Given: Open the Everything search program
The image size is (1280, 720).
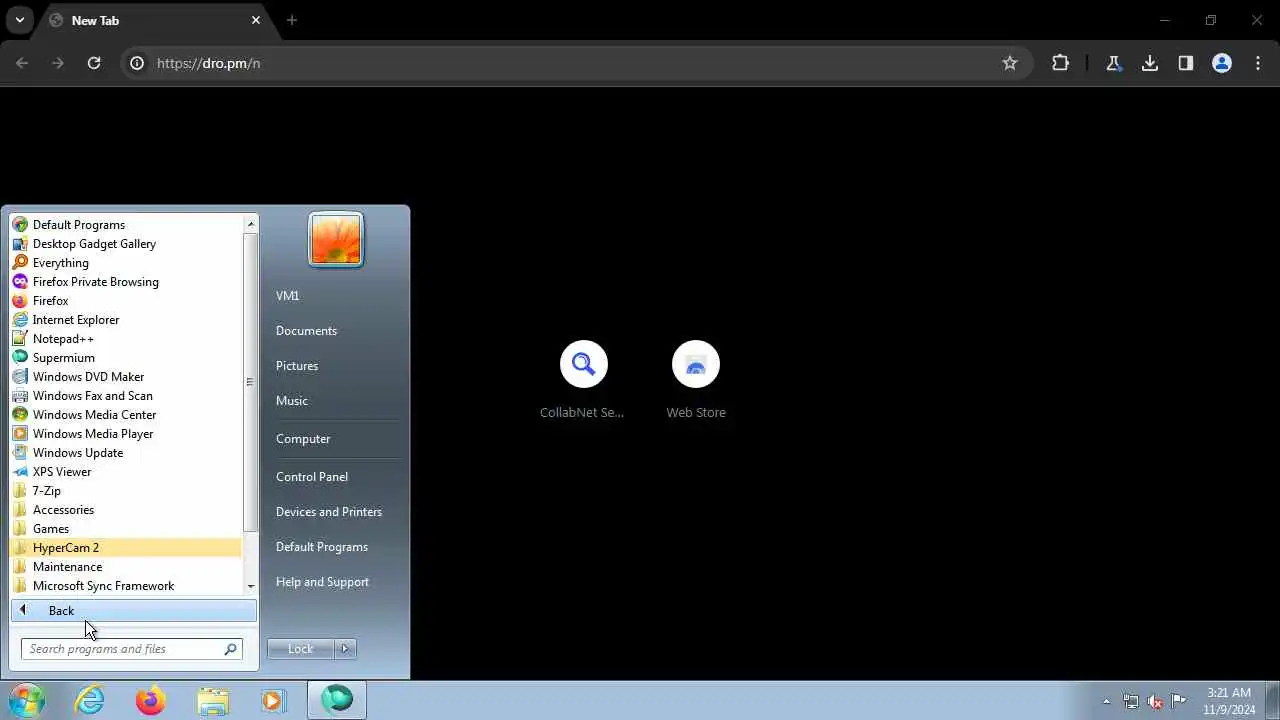Looking at the screenshot, I should tap(125, 263).
